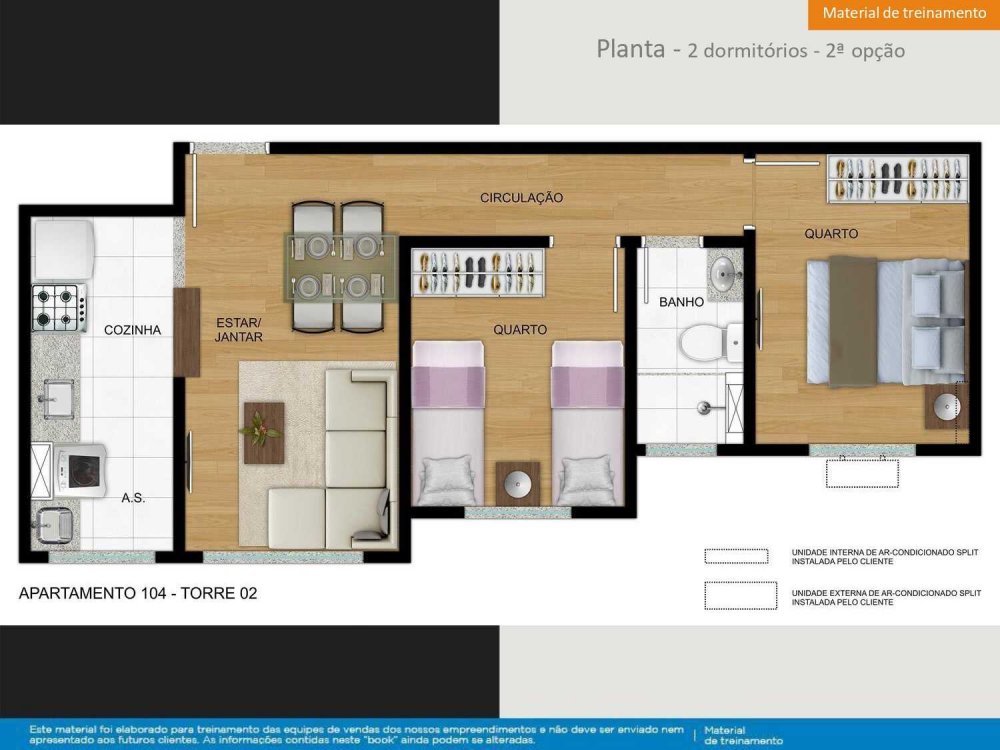Click the laundry tank sink in the A.S. area
1000x750 pixels.
(52, 521)
